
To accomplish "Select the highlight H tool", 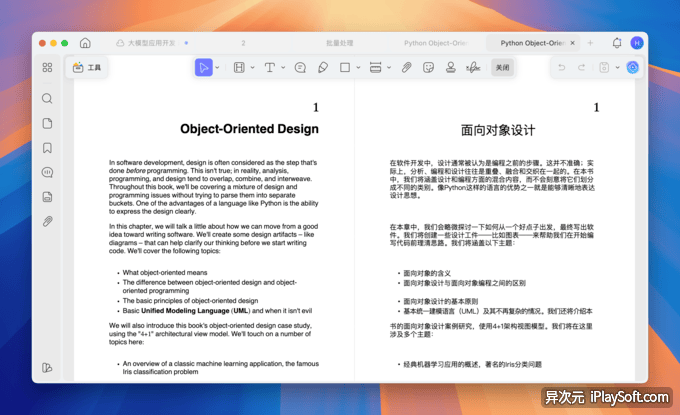I will [239, 67].
